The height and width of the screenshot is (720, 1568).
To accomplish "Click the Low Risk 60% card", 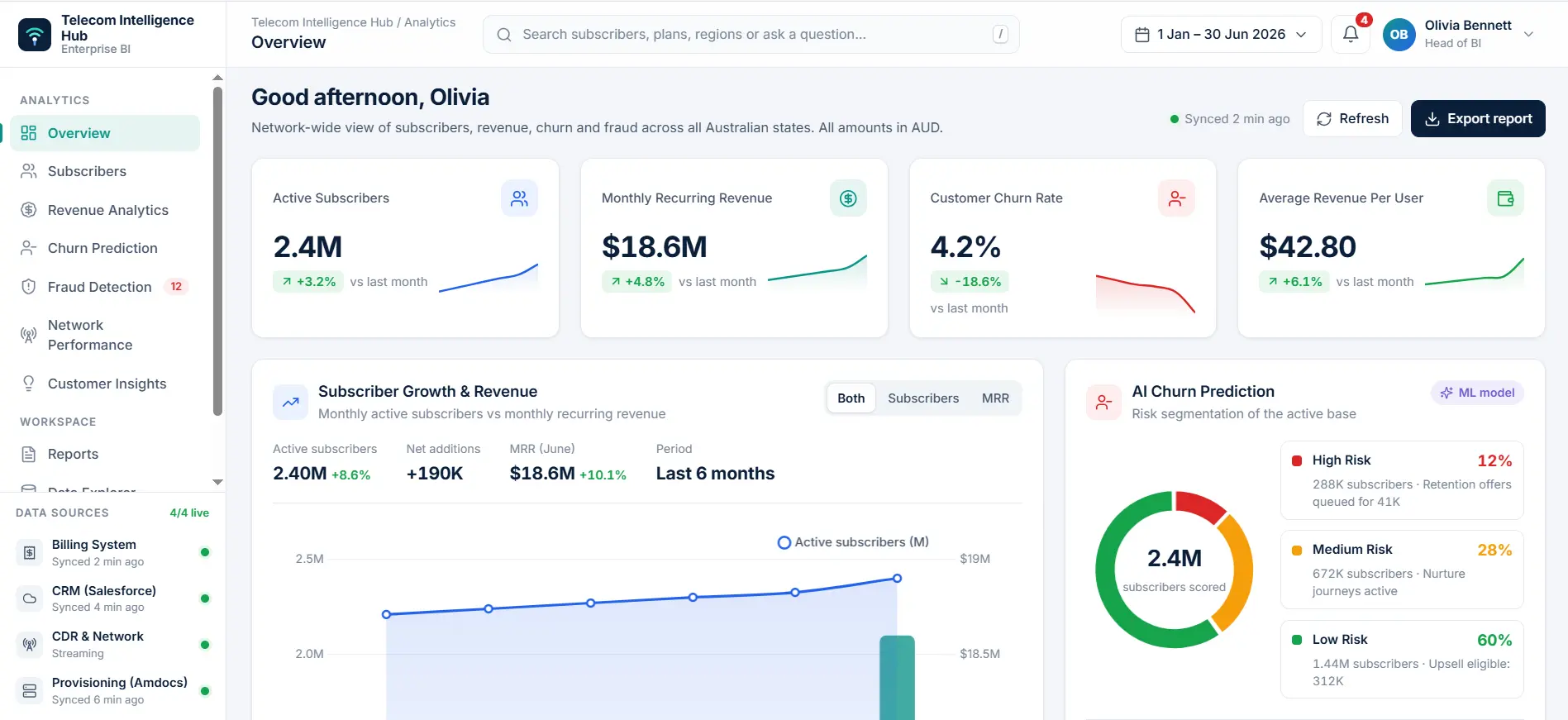I will coord(1402,659).
